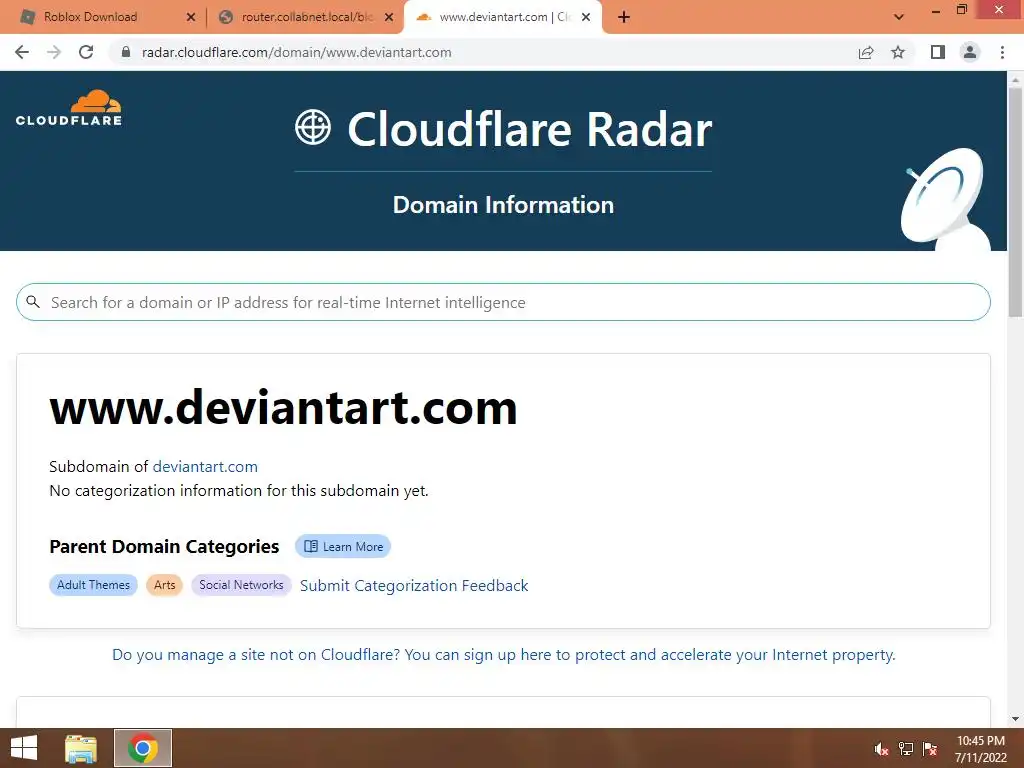
Task: Go back to the previous page
Action: [22, 52]
